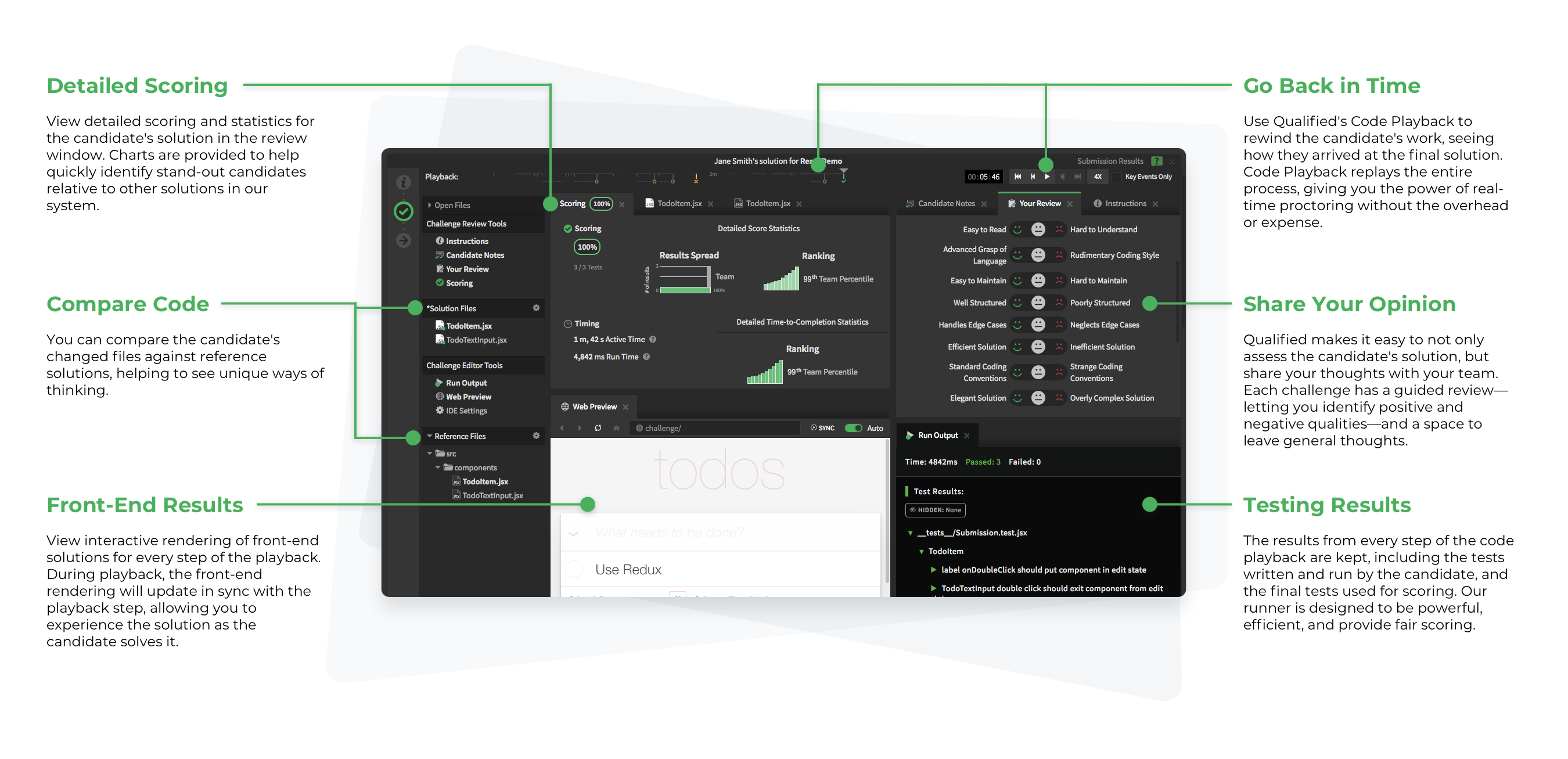Jump to first playback event
The image size is (1568, 759).
click(1017, 177)
